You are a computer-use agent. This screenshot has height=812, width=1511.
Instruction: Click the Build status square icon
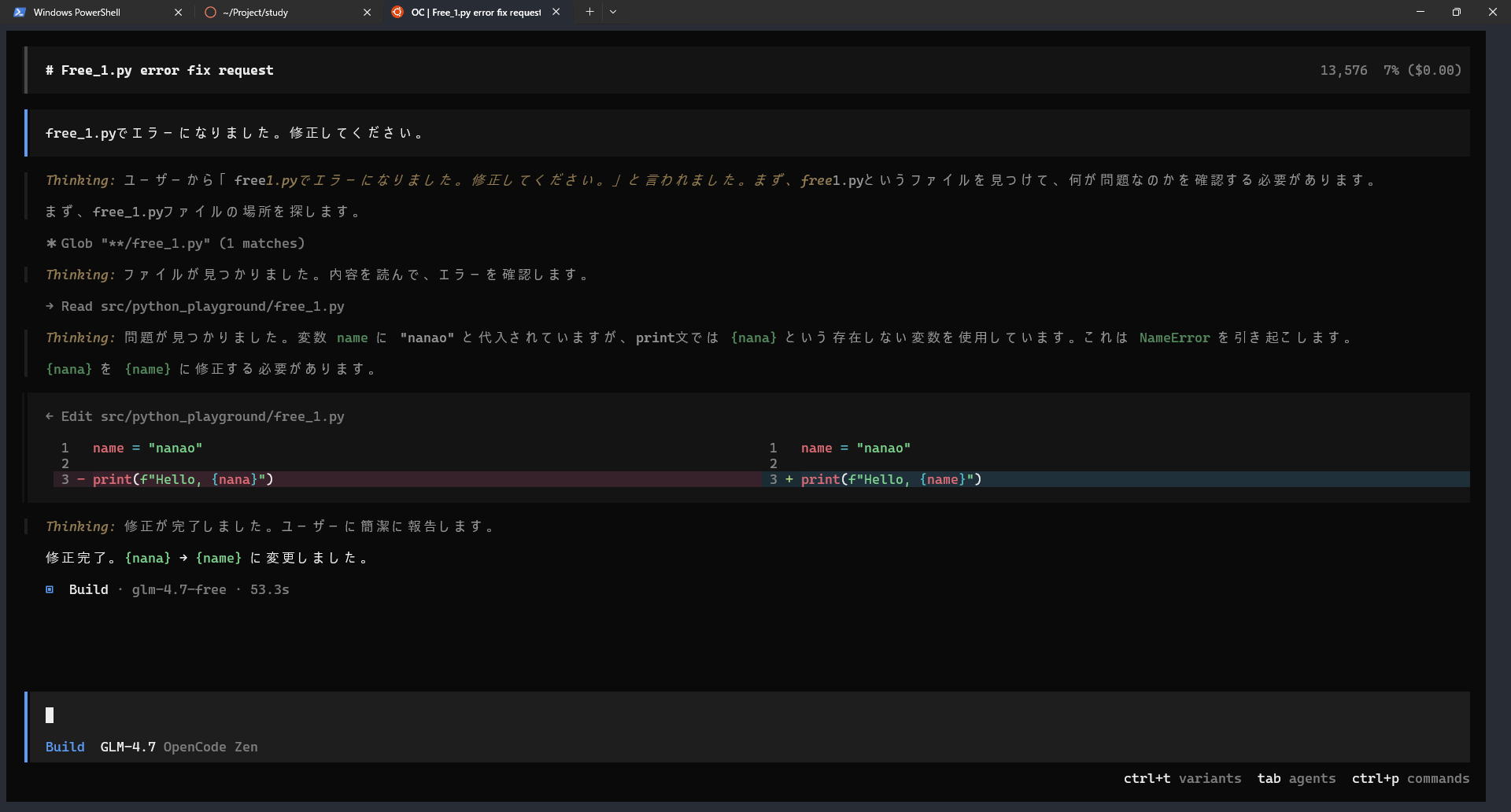point(50,589)
